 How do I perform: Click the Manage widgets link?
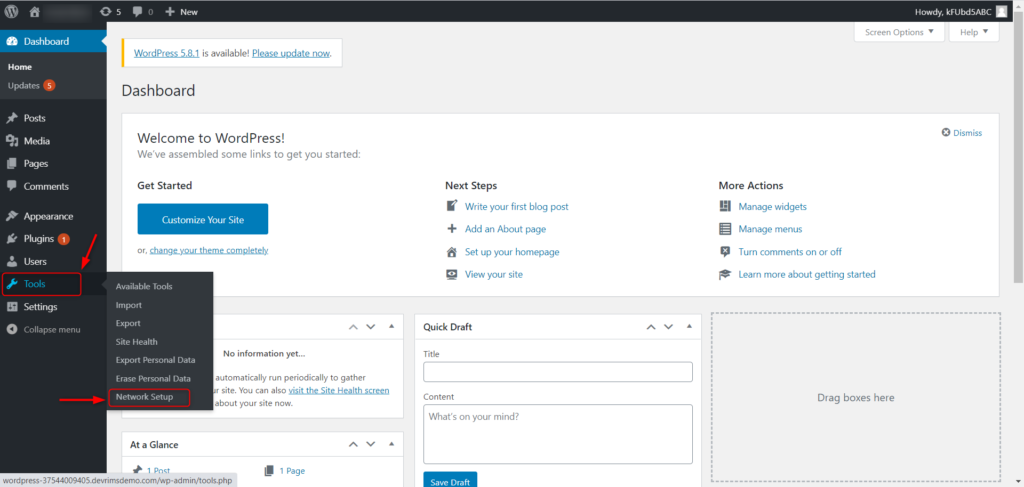pos(773,206)
